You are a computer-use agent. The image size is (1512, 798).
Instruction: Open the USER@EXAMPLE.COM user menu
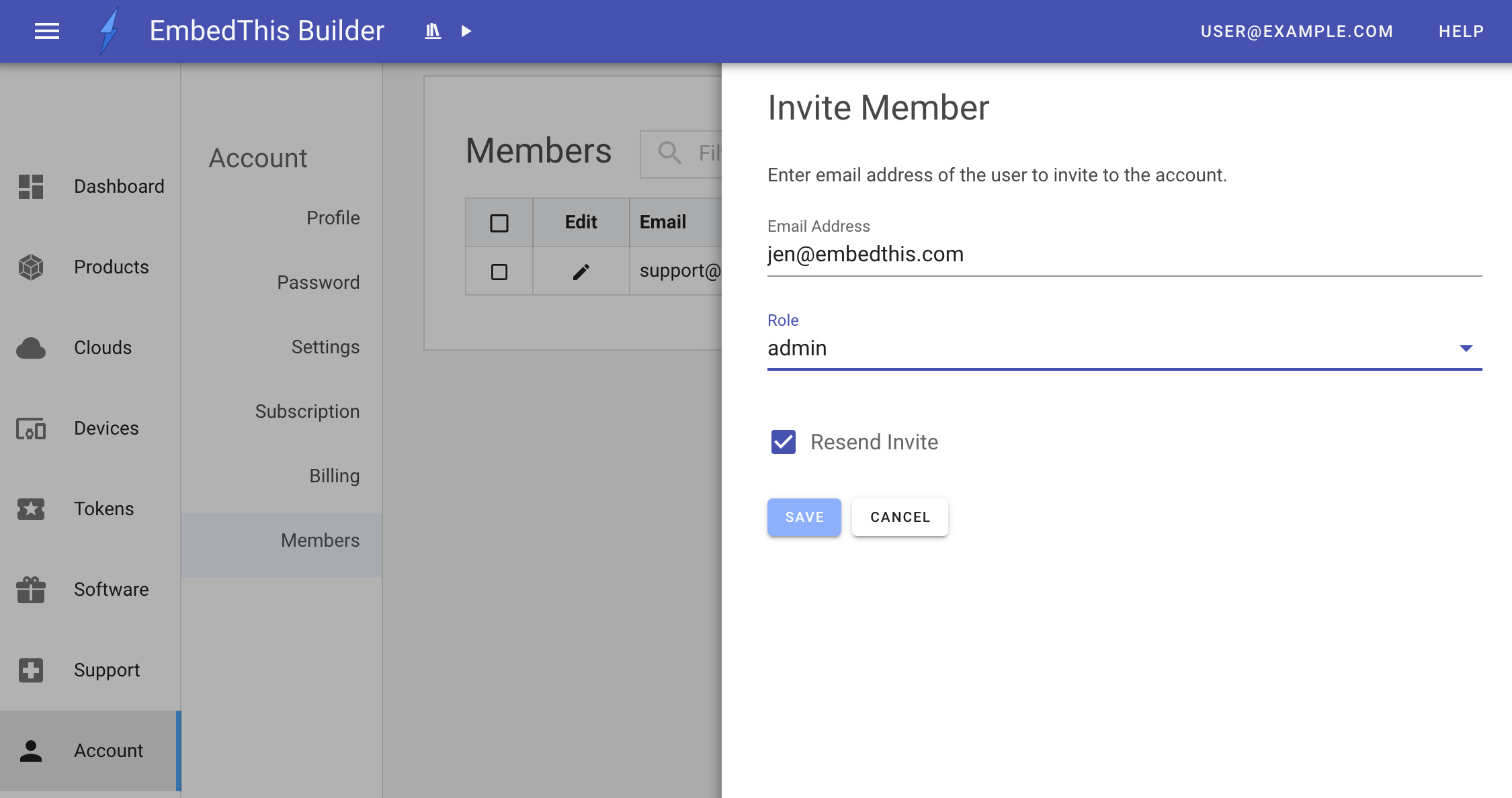pos(1297,31)
